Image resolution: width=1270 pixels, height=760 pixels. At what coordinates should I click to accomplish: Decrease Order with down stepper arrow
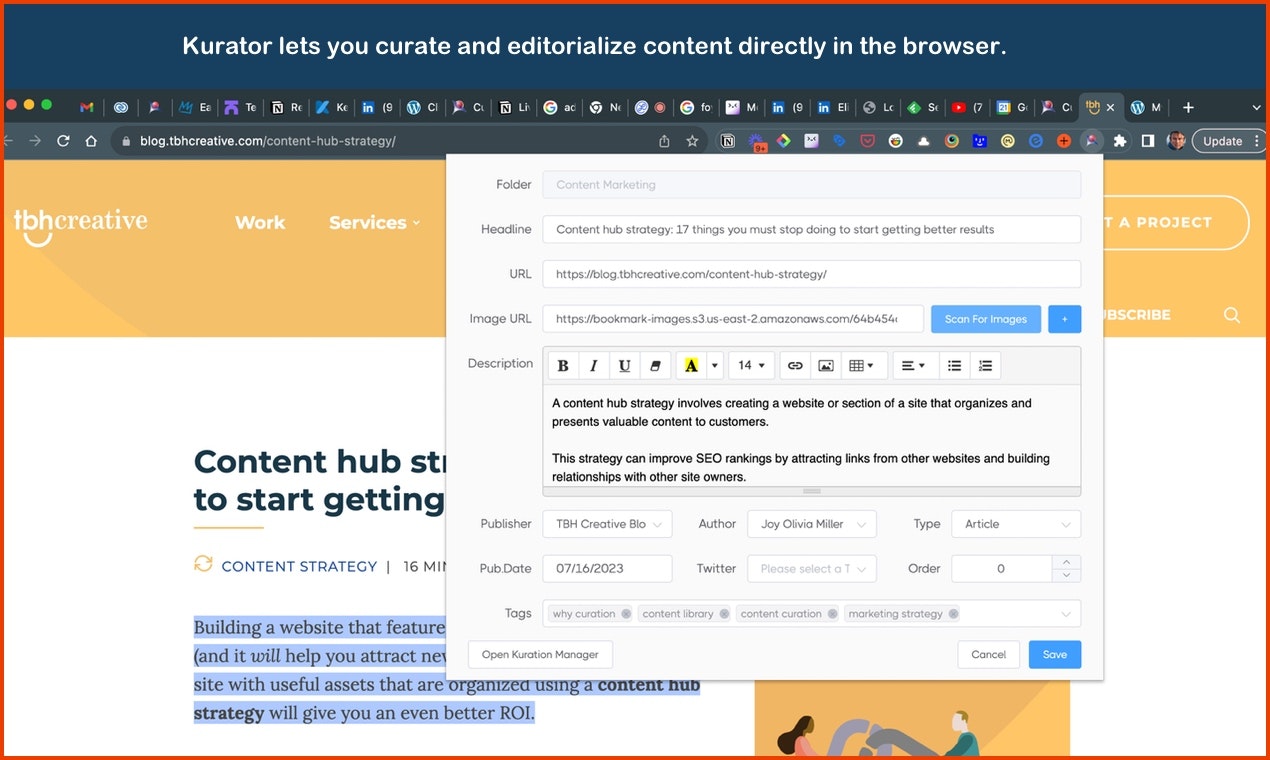point(1066,576)
